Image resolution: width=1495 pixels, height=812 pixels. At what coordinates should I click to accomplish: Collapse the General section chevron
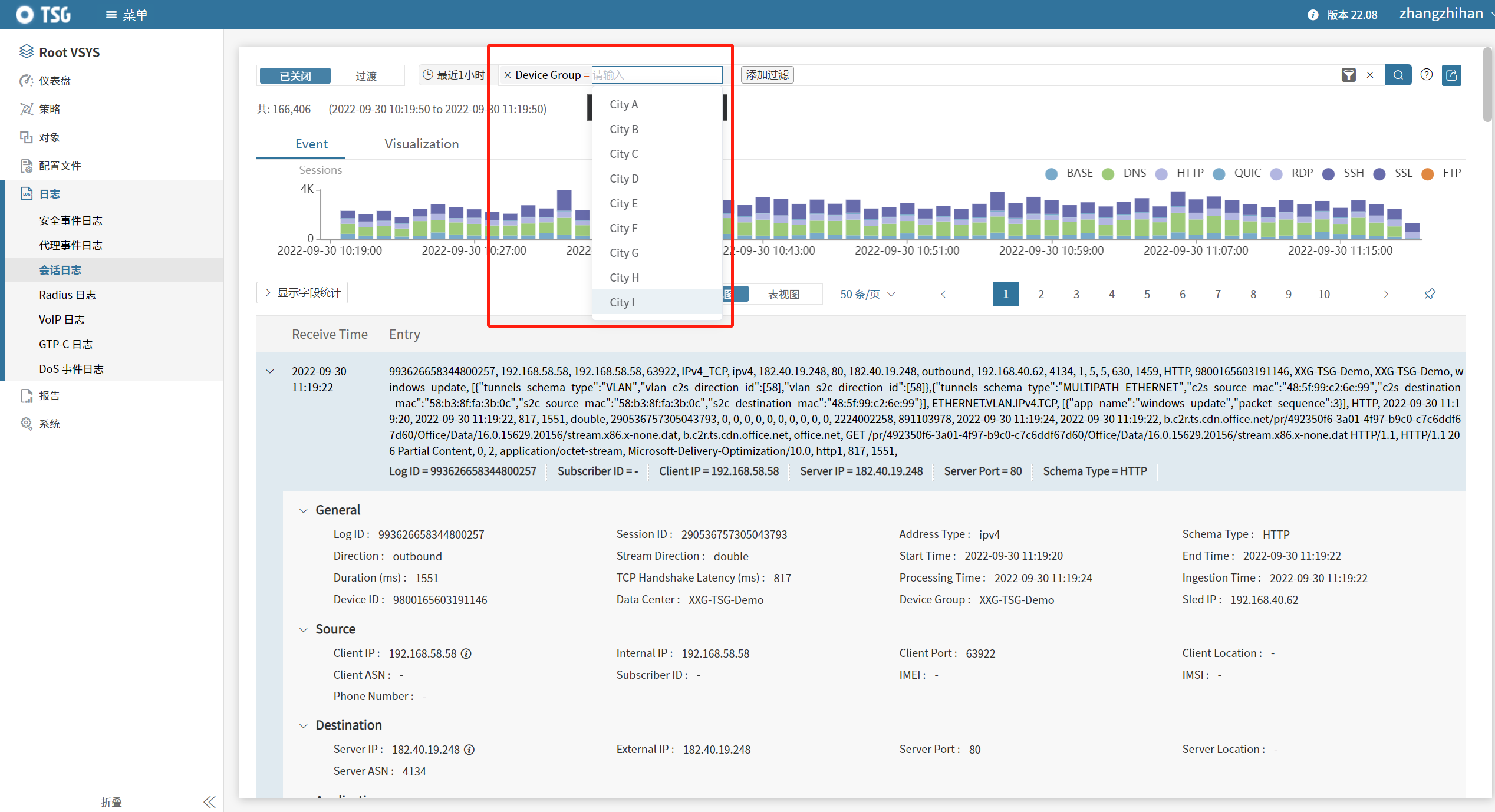(303, 510)
